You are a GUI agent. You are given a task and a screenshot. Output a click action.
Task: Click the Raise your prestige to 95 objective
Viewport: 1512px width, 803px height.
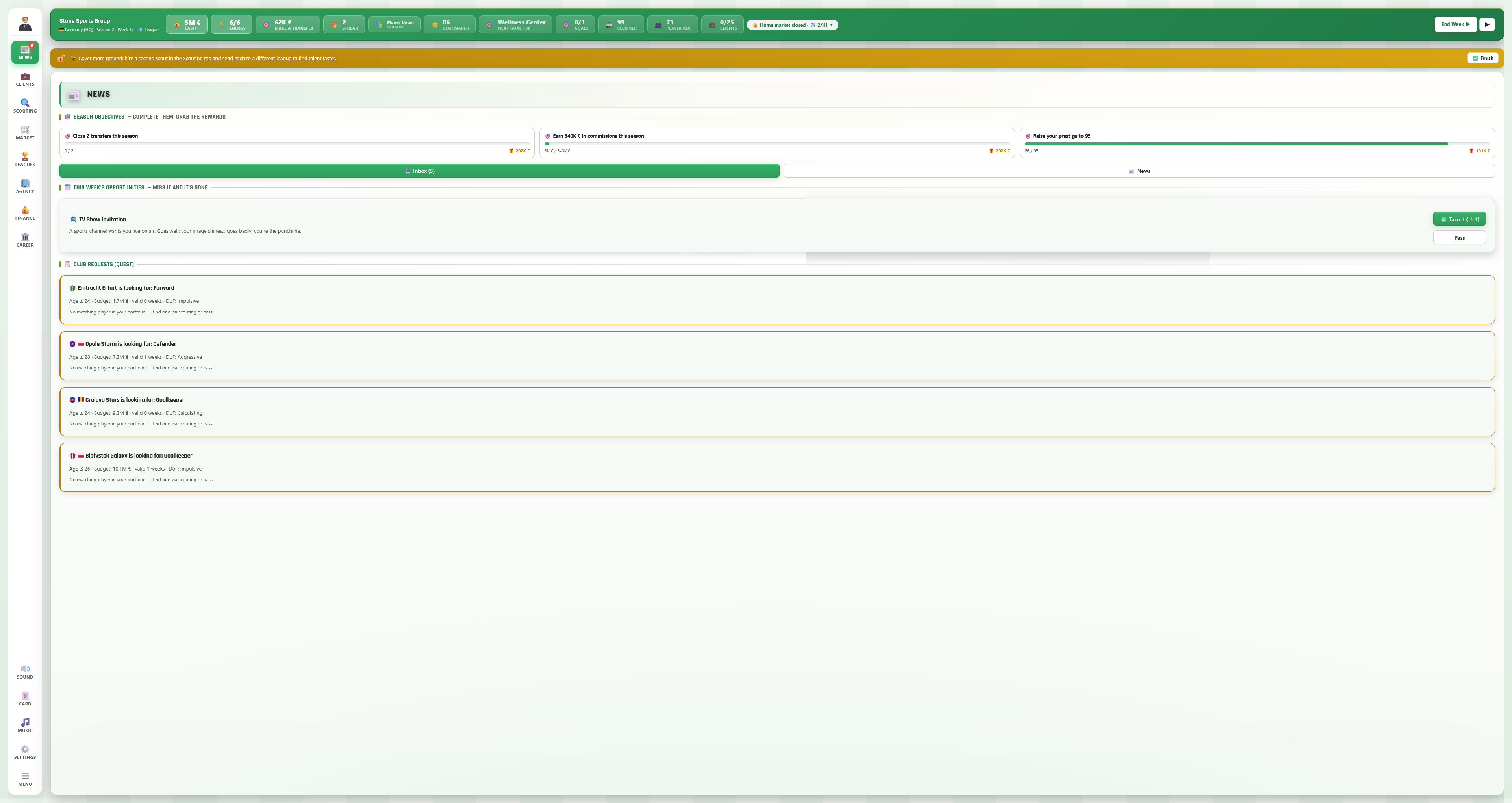(x=1257, y=143)
